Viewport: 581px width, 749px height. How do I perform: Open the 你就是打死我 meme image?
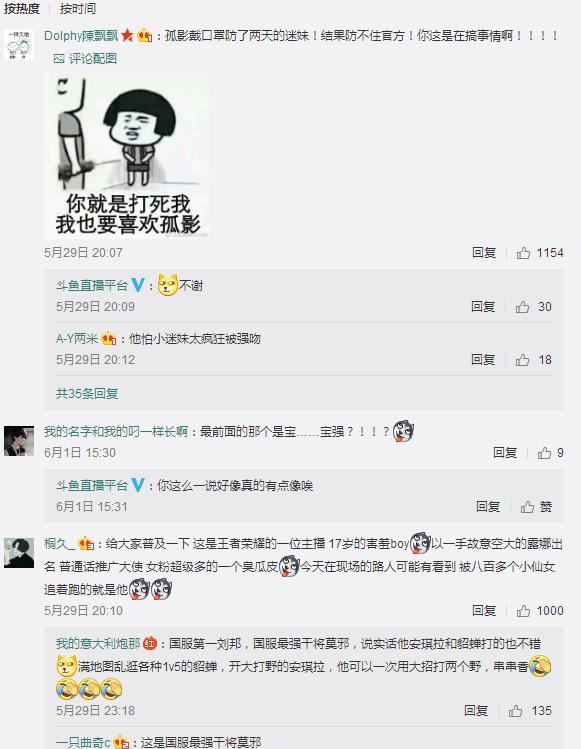pyautogui.click(x=127, y=156)
